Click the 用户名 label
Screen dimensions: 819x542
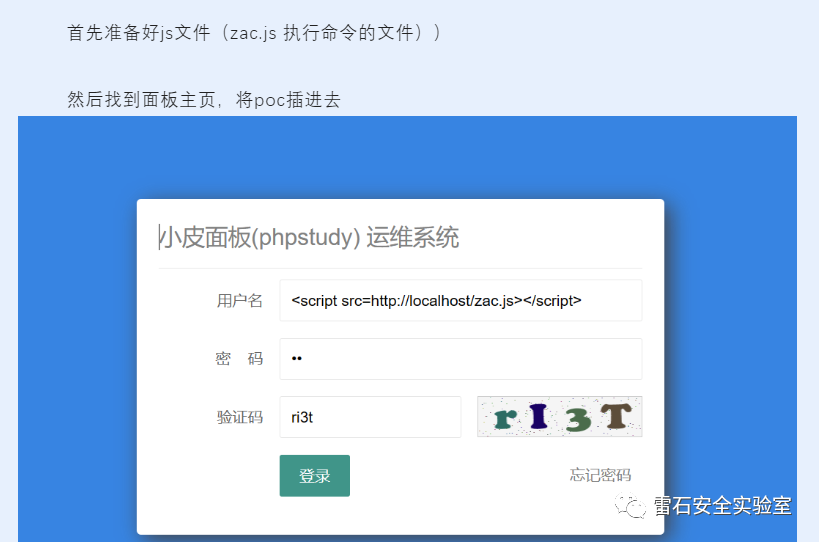click(x=240, y=301)
